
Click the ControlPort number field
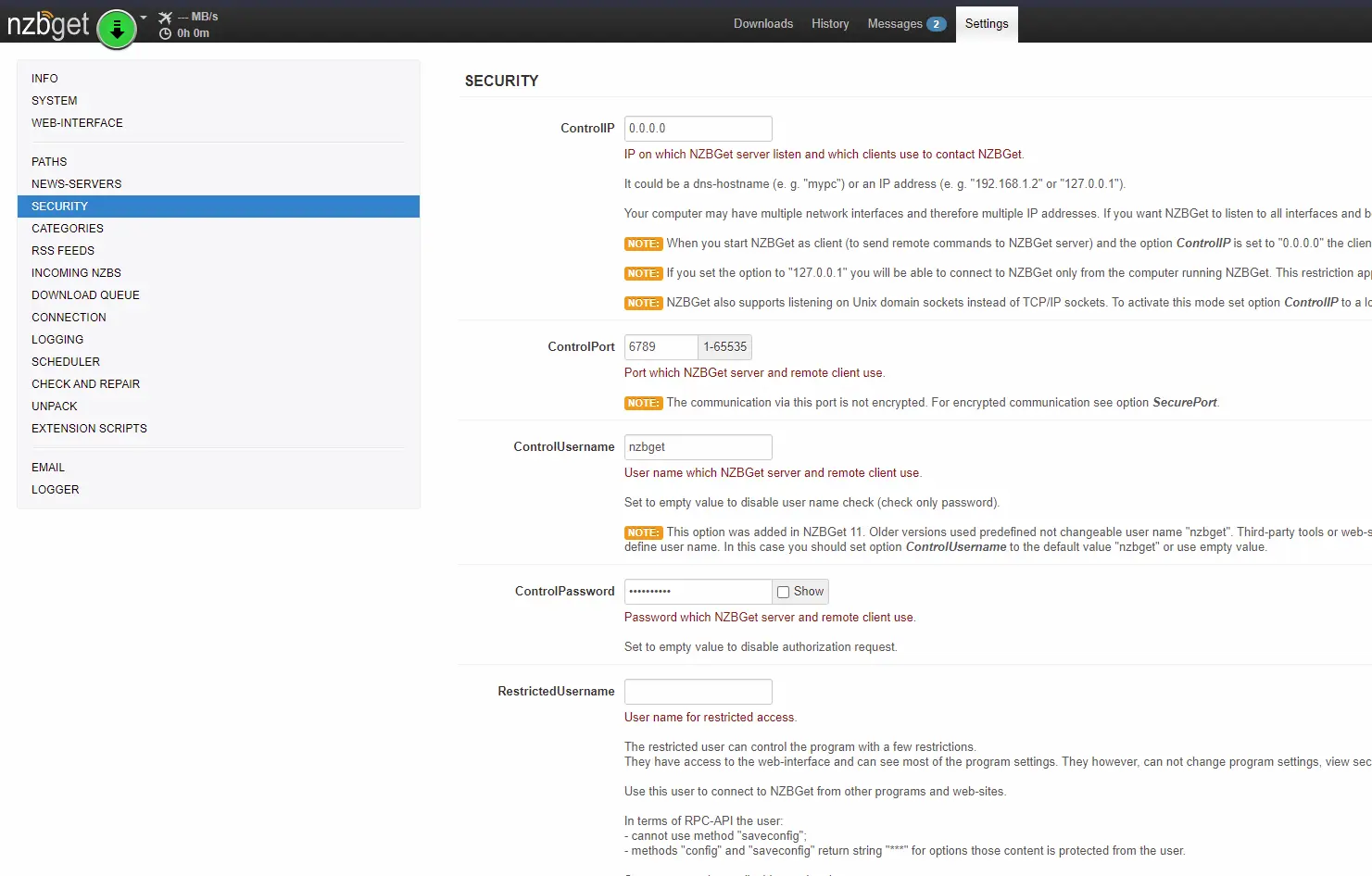(x=660, y=347)
